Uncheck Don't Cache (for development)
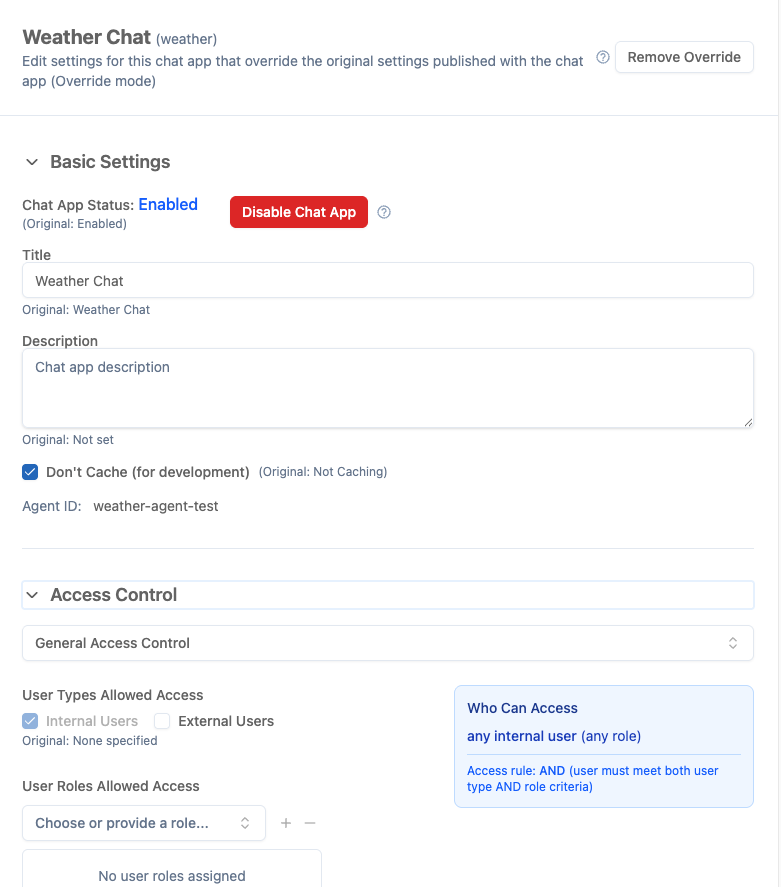 tap(29, 471)
